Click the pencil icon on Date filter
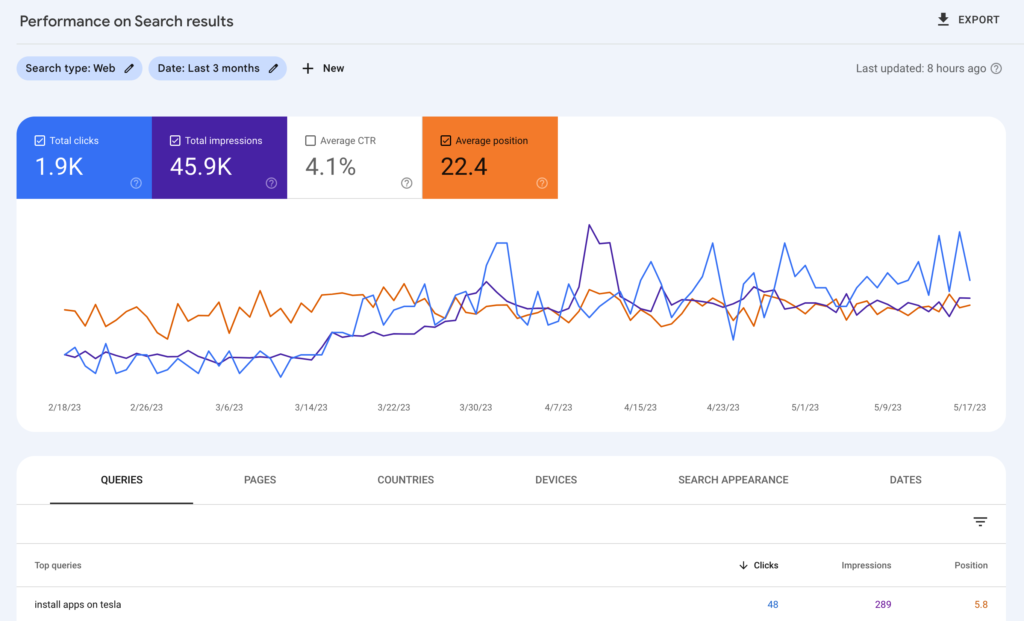1024x621 pixels. (273, 68)
